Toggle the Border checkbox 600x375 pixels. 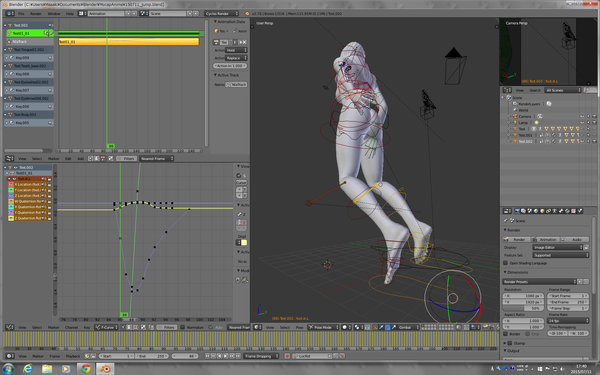click(505, 334)
